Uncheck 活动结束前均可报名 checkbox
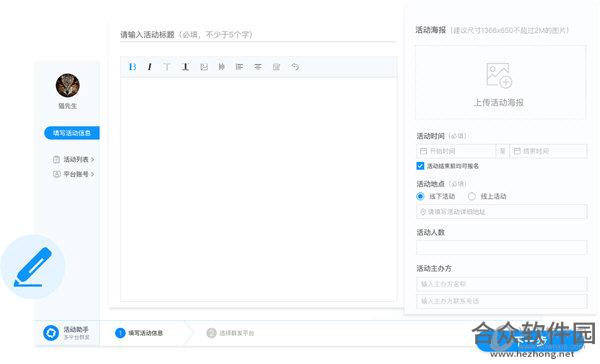Image resolution: width=600 pixels, height=364 pixels. click(420, 166)
